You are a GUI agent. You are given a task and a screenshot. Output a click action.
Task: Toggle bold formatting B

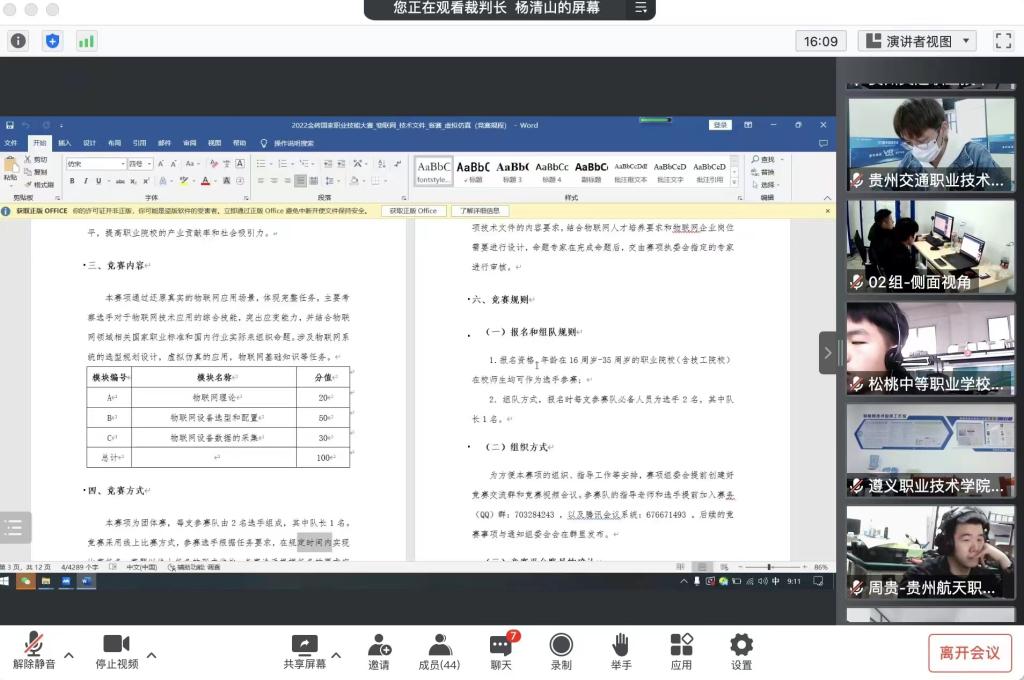(x=72, y=181)
